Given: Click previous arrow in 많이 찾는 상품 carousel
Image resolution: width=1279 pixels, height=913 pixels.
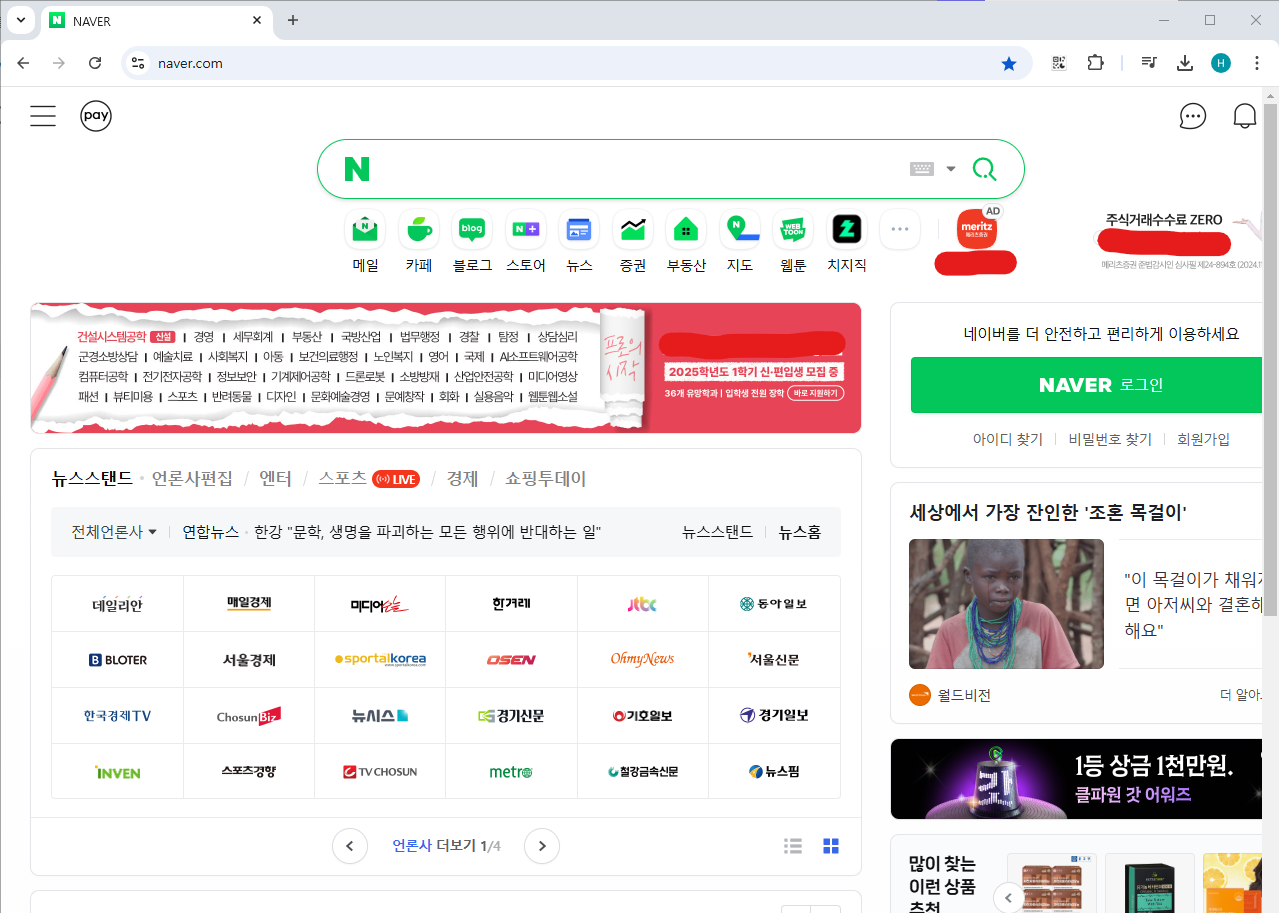Looking at the screenshot, I should 1007,898.
